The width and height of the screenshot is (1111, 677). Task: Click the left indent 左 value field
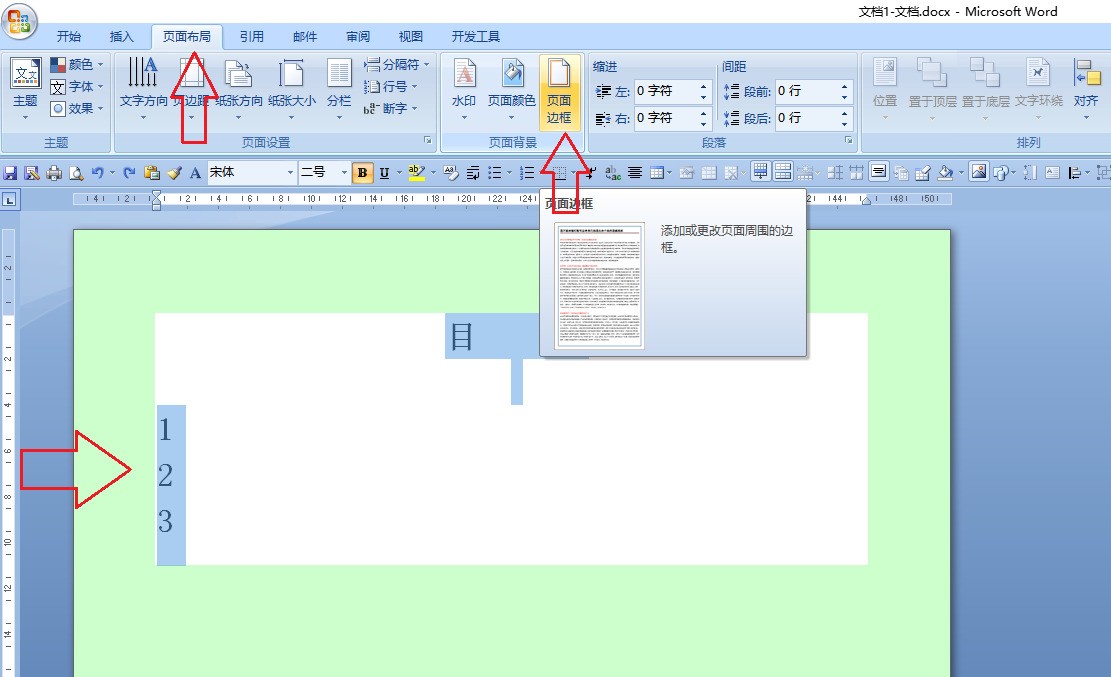tap(665, 91)
